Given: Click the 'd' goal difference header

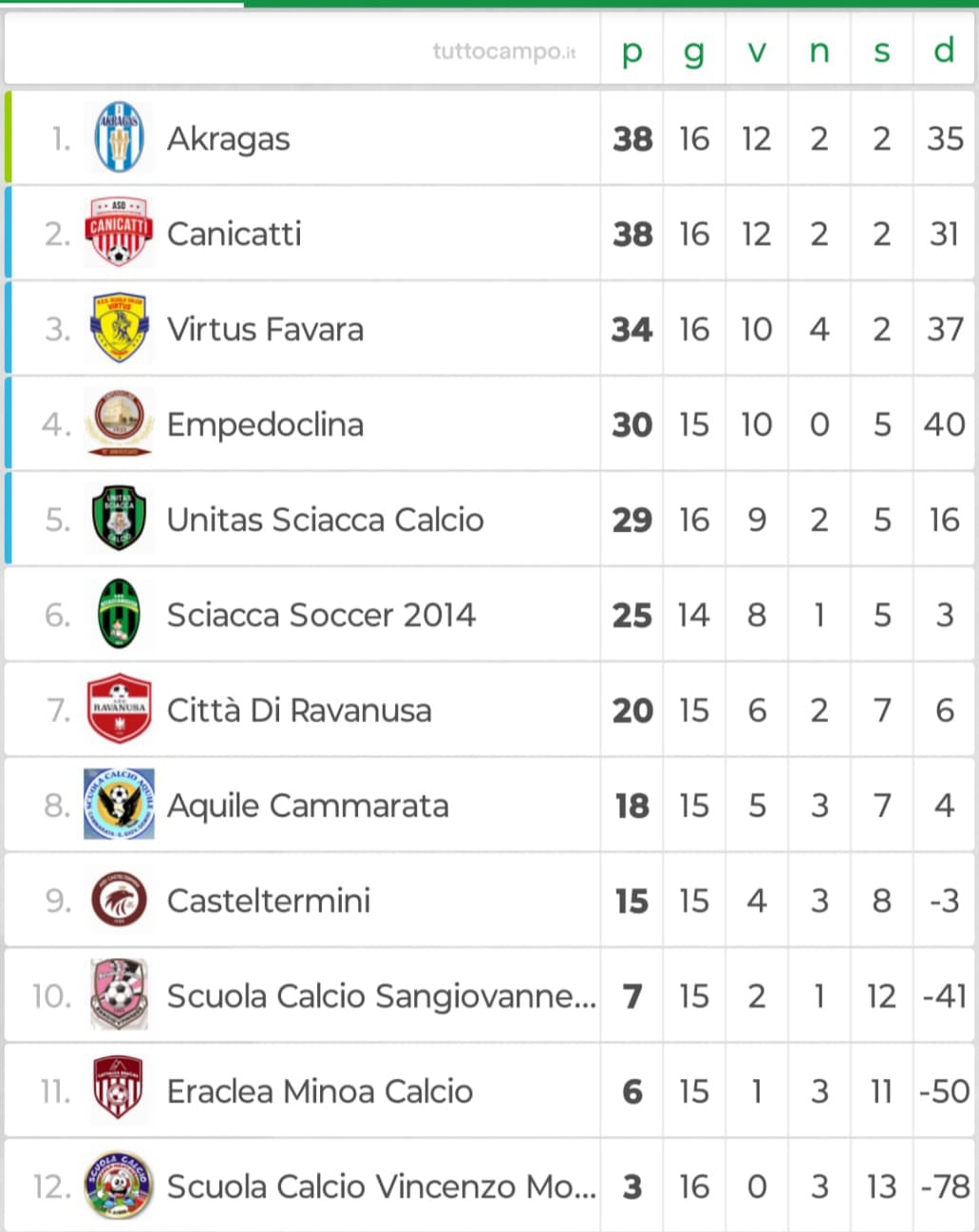Looking at the screenshot, I should 944,50.
